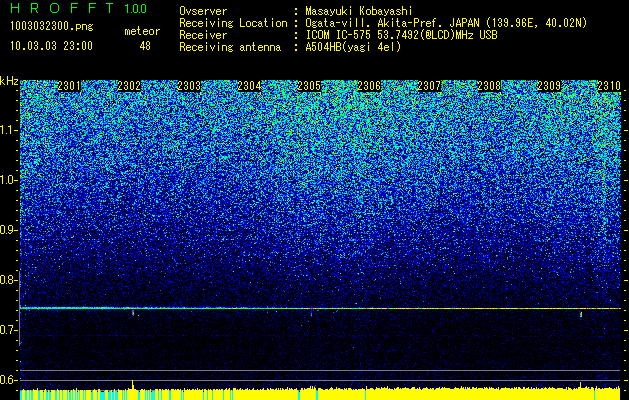Click the 2310 time marker
This screenshot has height=400, width=629.
click(609, 86)
